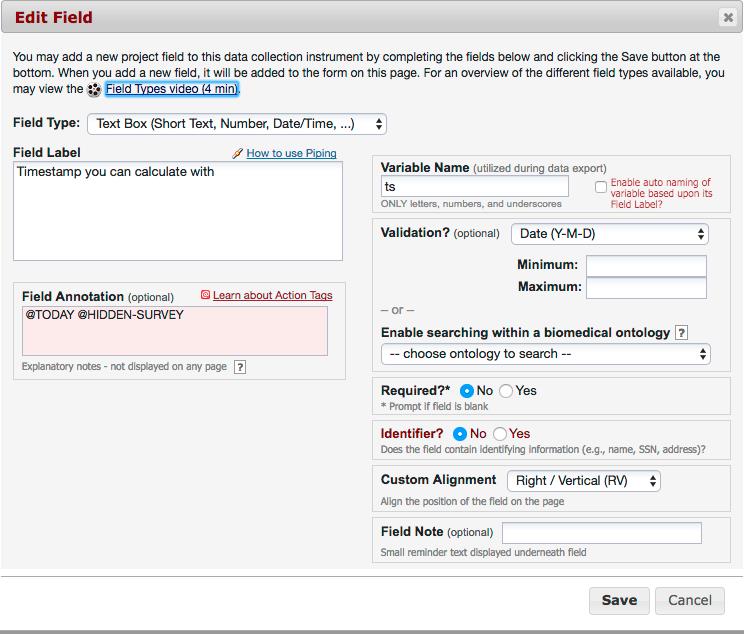This screenshot has width=744, height=634.
Task: Open Learn about Action Tags link
Action: (x=272, y=295)
